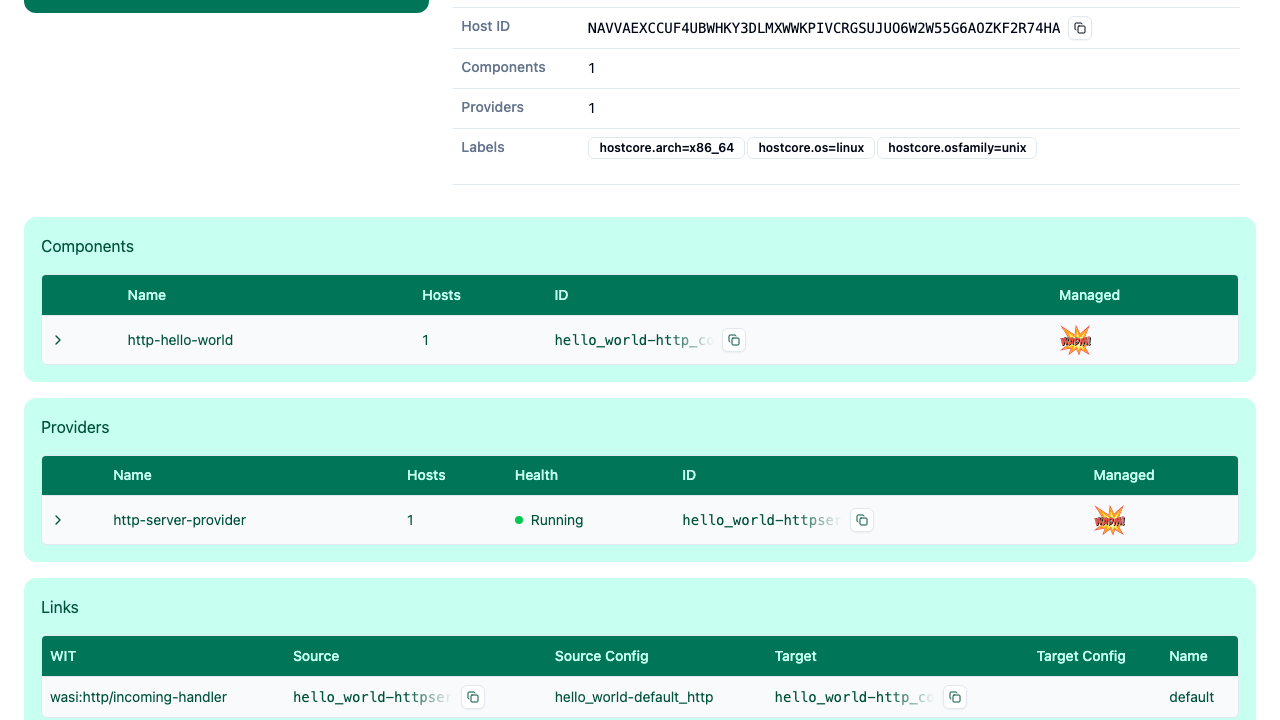Expand the http-hello-world component row

coord(58,340)
